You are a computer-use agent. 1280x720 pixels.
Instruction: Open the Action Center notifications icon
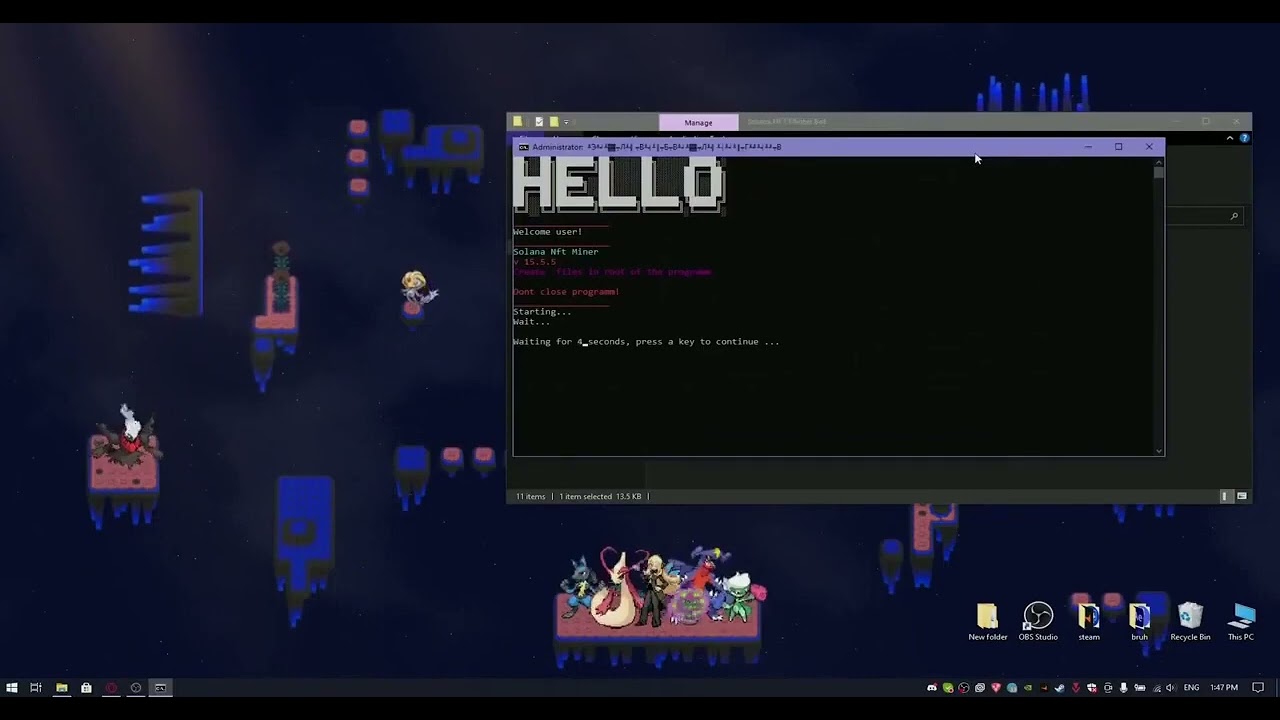tap(1258, 687)
